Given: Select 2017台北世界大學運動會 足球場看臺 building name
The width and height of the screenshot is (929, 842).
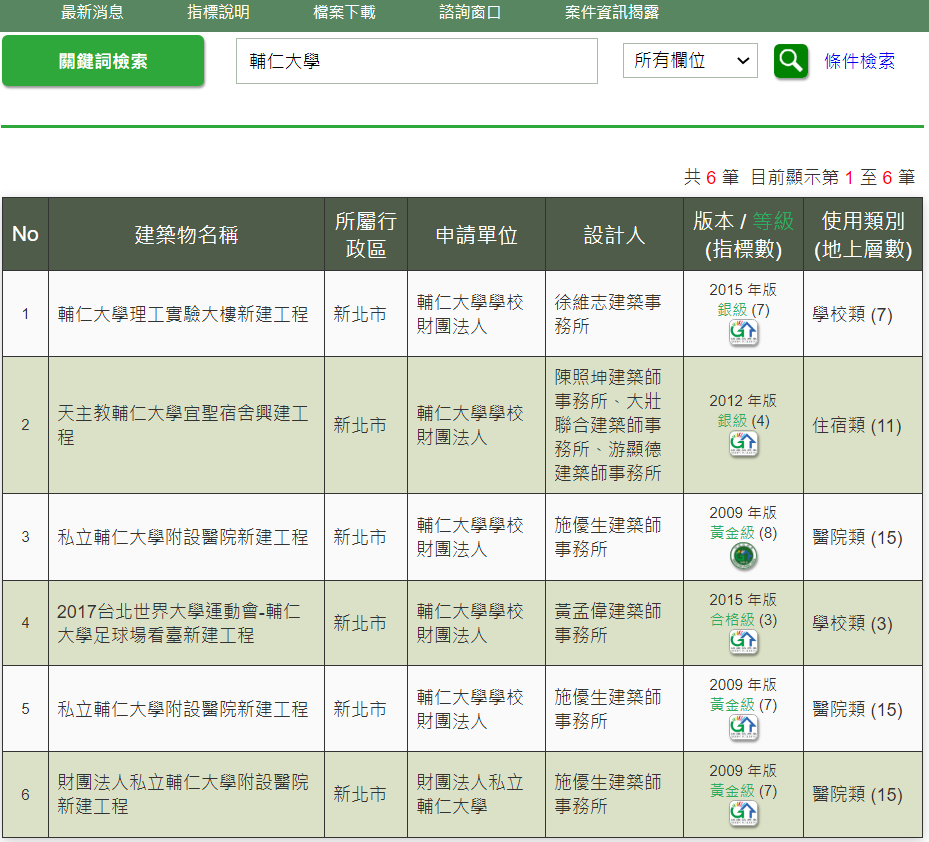Looking at the screenshot, I should tap(179, 623).
